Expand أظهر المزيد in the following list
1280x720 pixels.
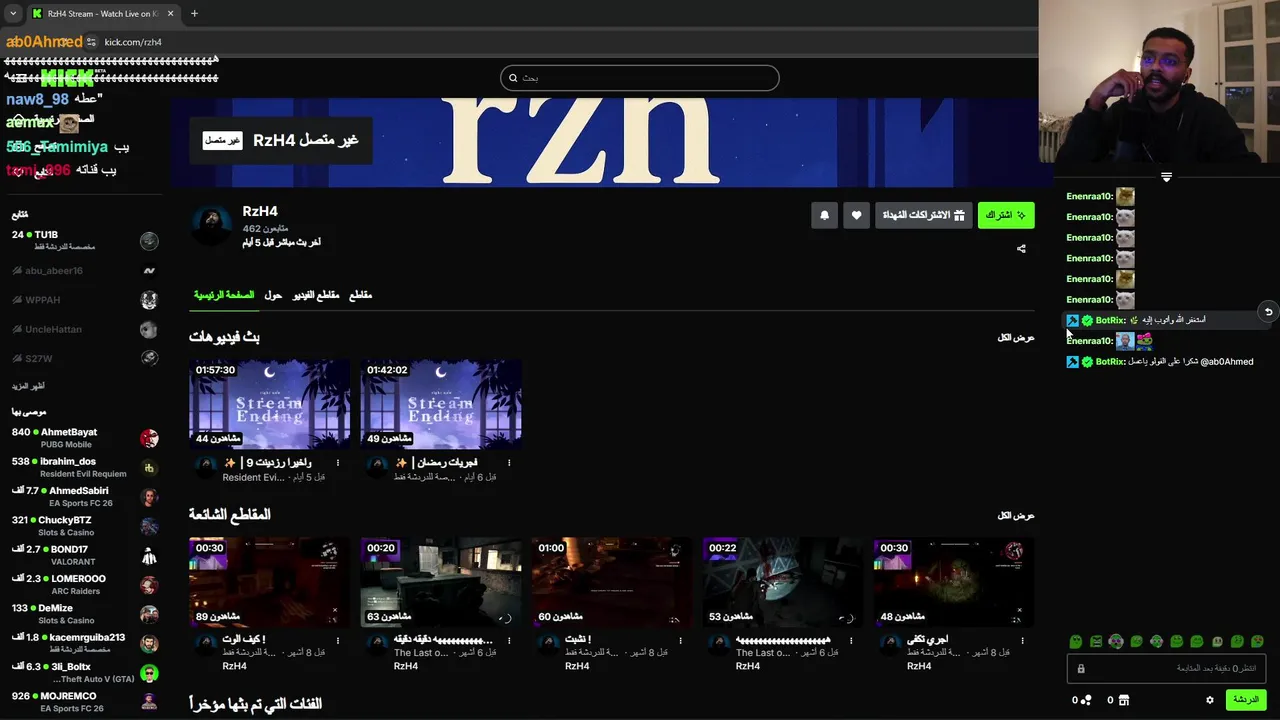[28, 386]
